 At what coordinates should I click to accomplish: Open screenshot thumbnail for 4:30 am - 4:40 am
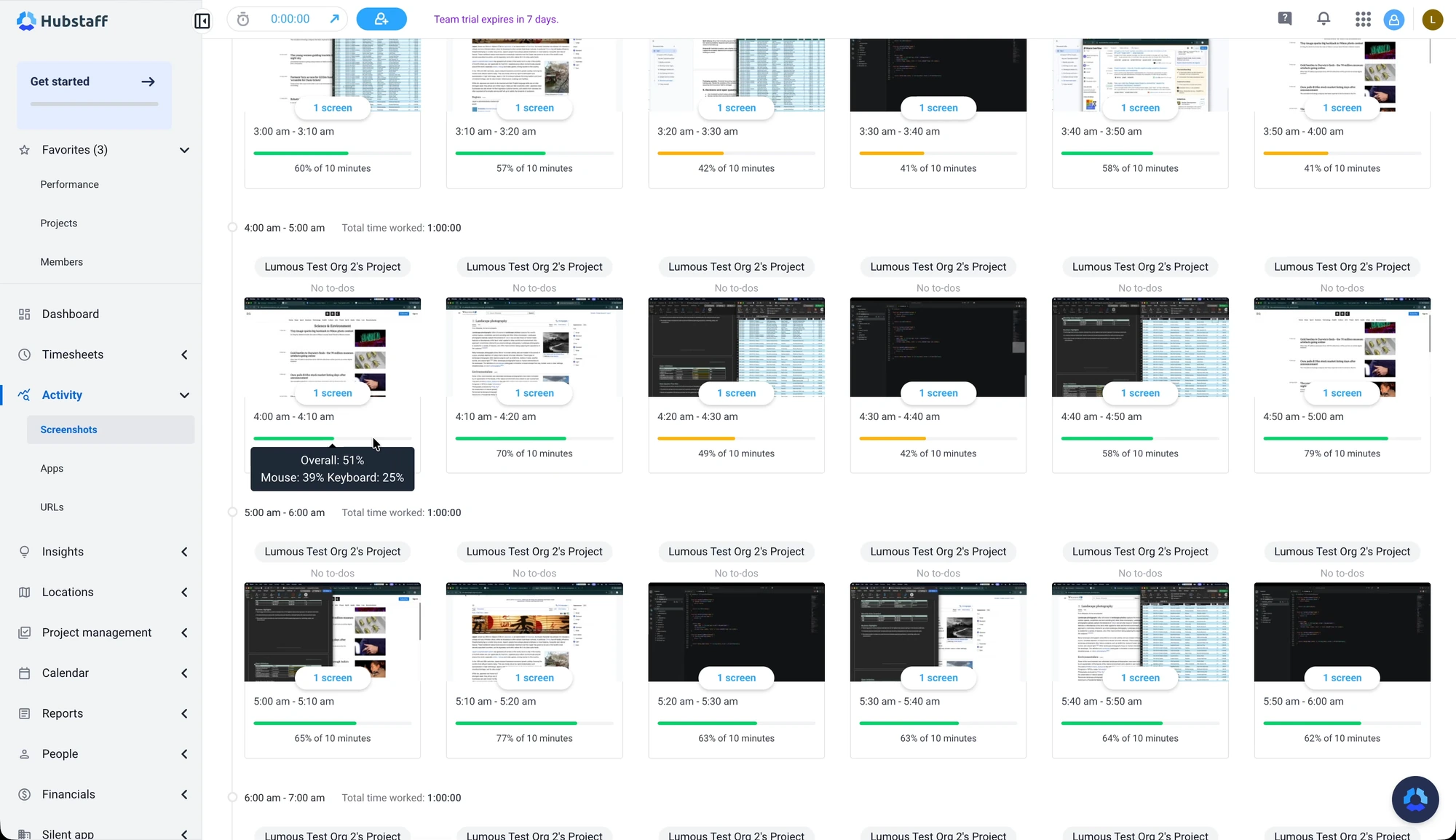938,346
